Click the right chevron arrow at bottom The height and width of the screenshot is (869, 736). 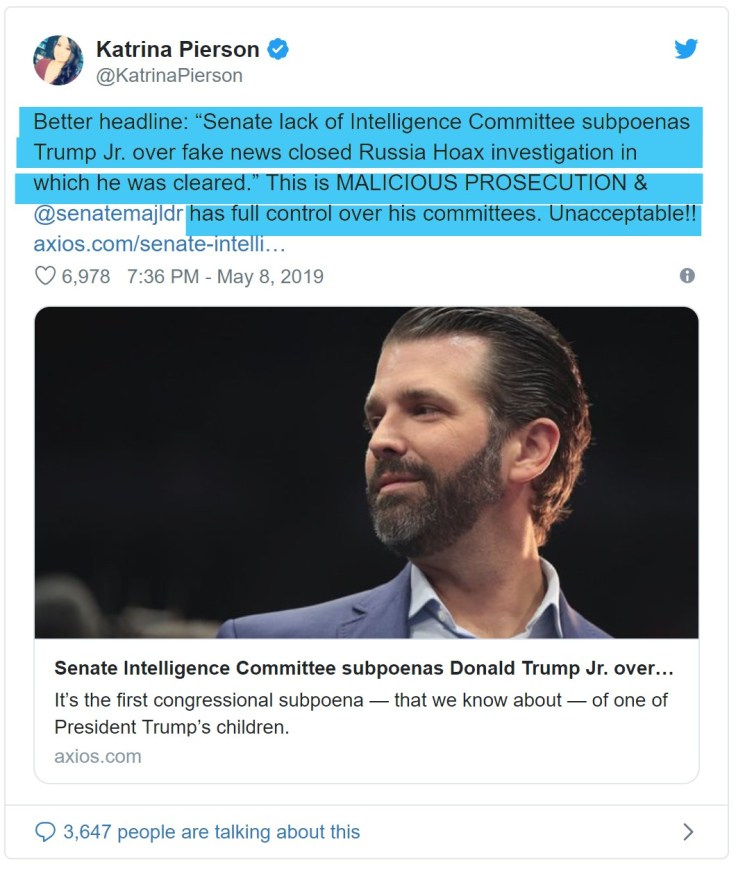click(x=687, y=831)
